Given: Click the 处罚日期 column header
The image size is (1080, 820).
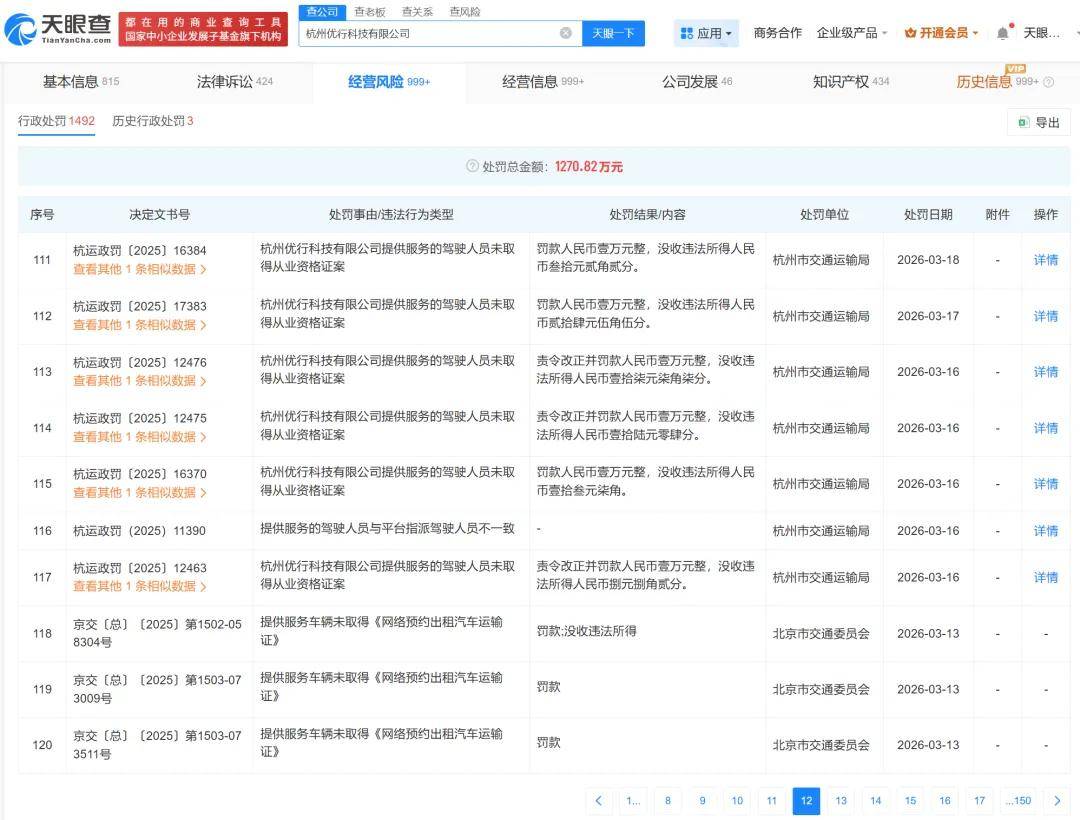Looking at the screenshot, I should click(928, 215).
